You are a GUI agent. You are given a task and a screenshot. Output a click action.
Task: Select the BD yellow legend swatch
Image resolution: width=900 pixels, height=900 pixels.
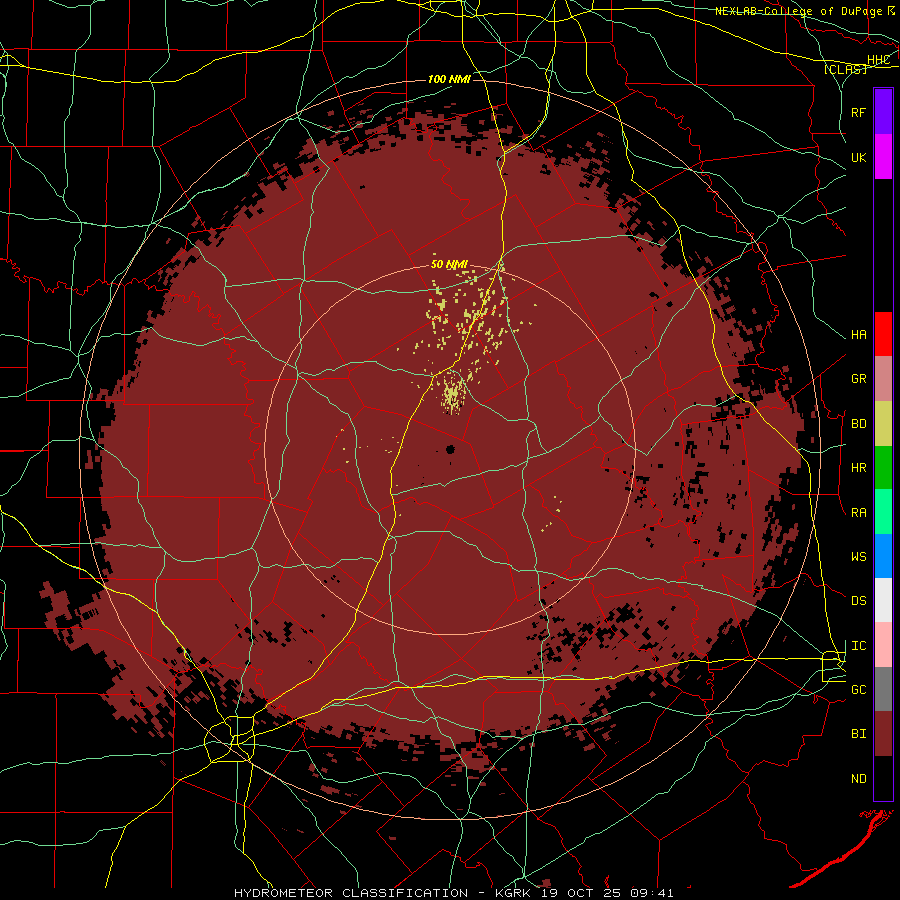883,423
